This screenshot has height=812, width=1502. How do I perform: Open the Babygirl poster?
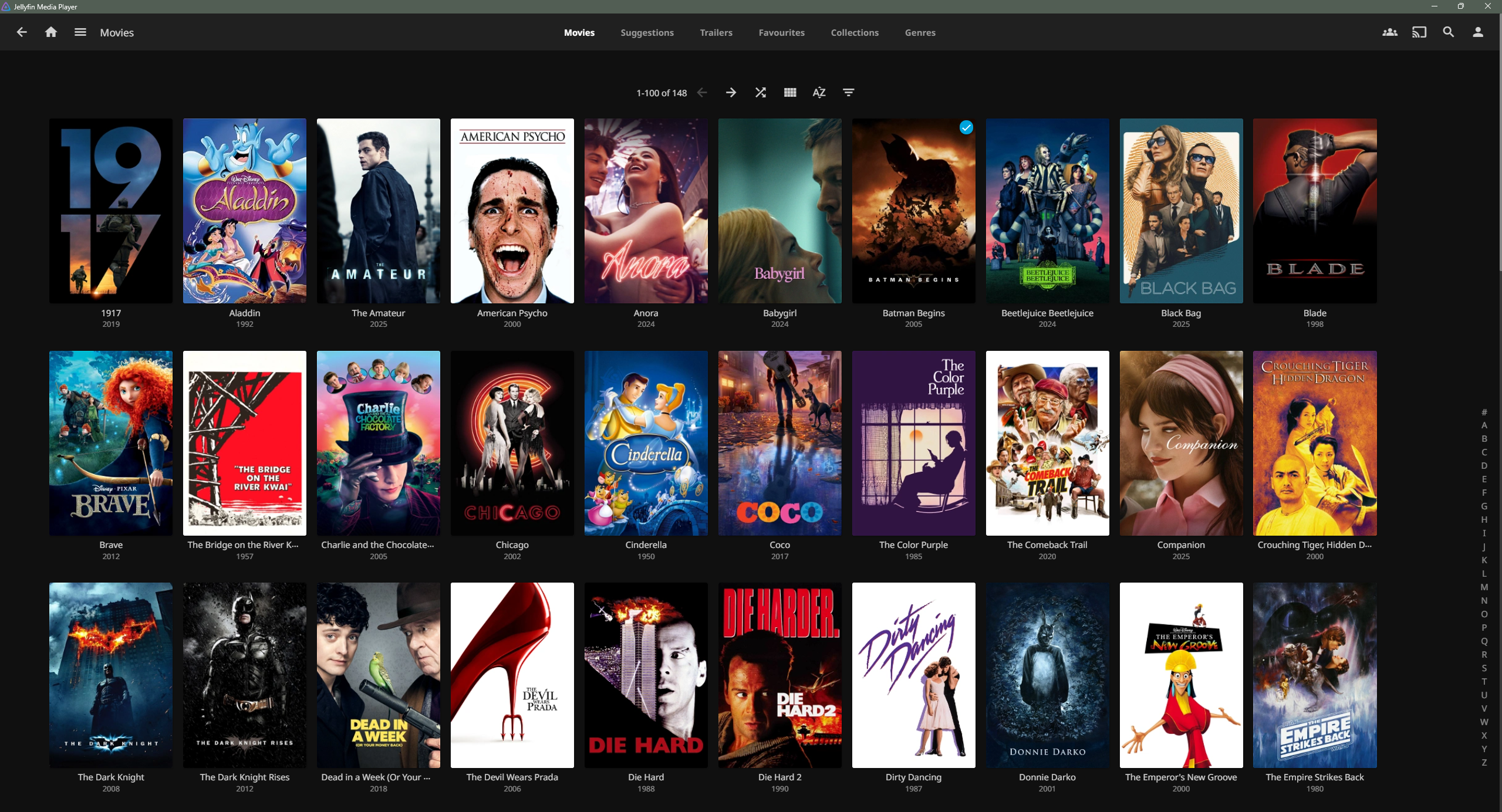pyautogui.click(x=780, y=211)
